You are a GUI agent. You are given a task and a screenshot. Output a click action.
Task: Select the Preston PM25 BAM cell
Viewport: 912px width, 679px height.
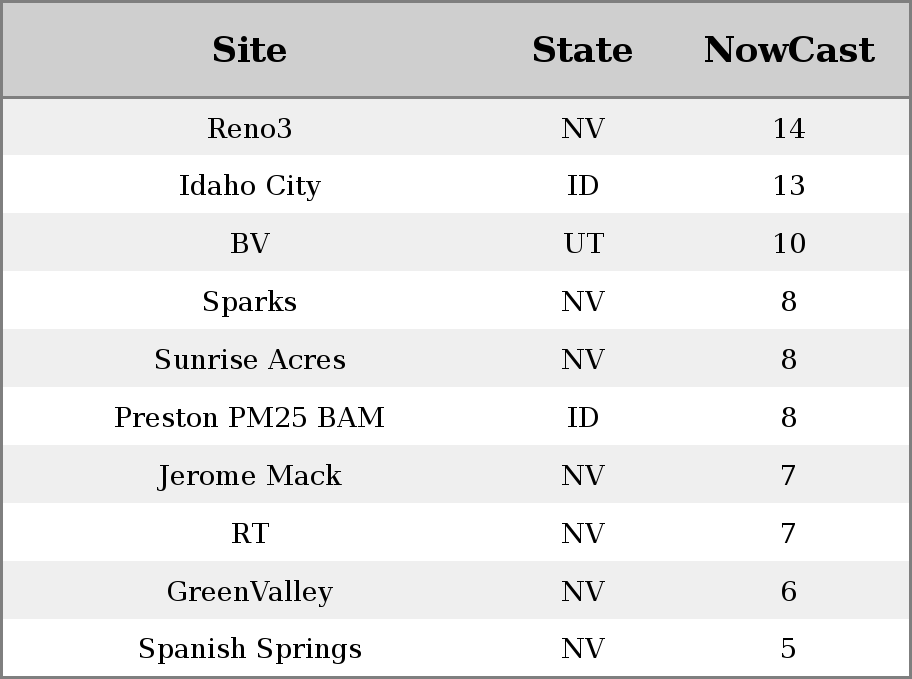pos(249,417)
